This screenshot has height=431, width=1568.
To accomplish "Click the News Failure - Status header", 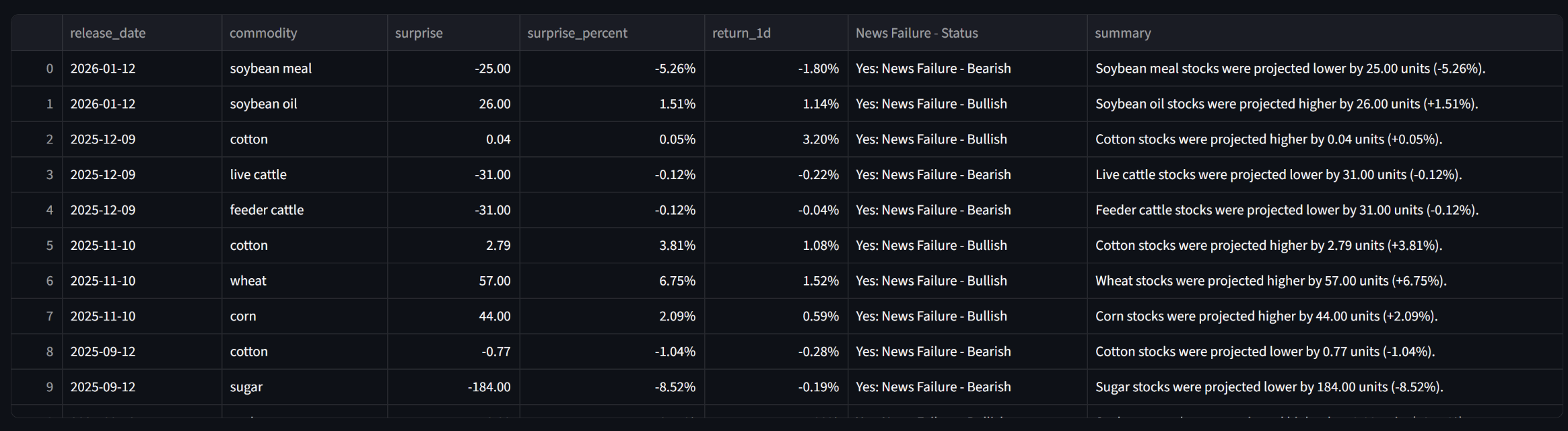I will [916, 33].
